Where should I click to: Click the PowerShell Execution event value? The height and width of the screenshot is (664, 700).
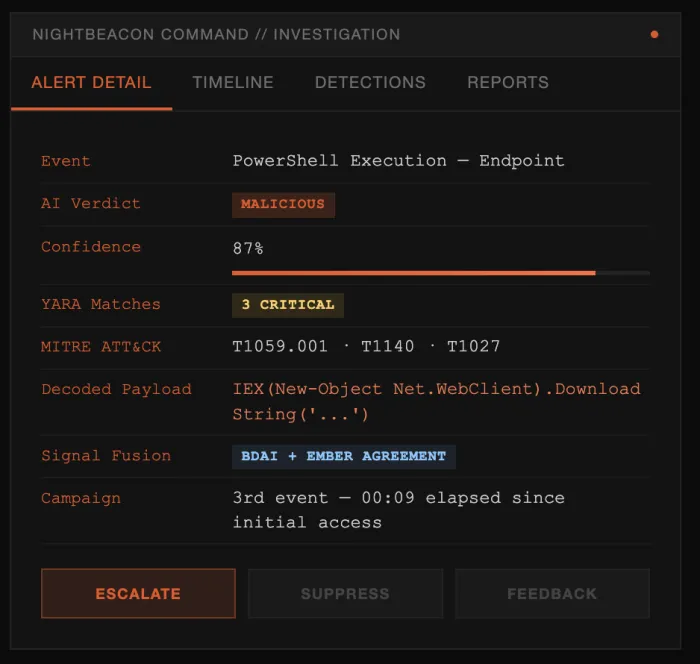coord(398,161)
